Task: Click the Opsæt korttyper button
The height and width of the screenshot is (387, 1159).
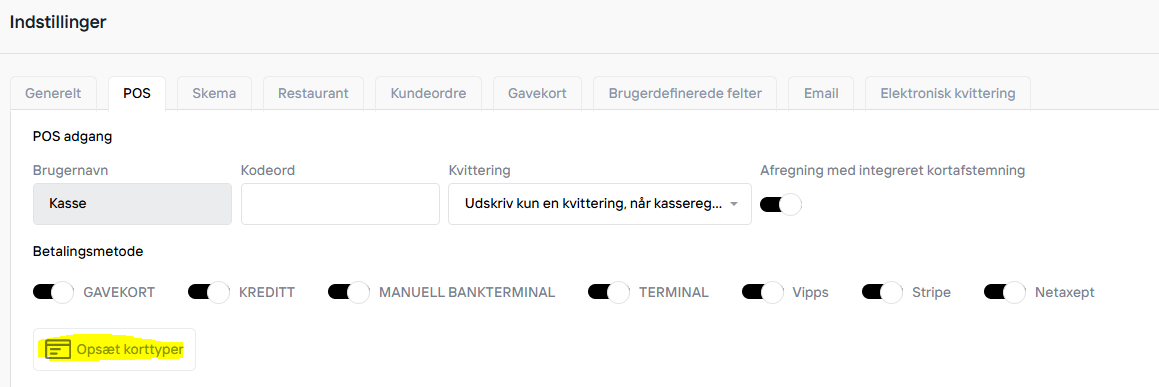Action: click(x=115, y=349)
